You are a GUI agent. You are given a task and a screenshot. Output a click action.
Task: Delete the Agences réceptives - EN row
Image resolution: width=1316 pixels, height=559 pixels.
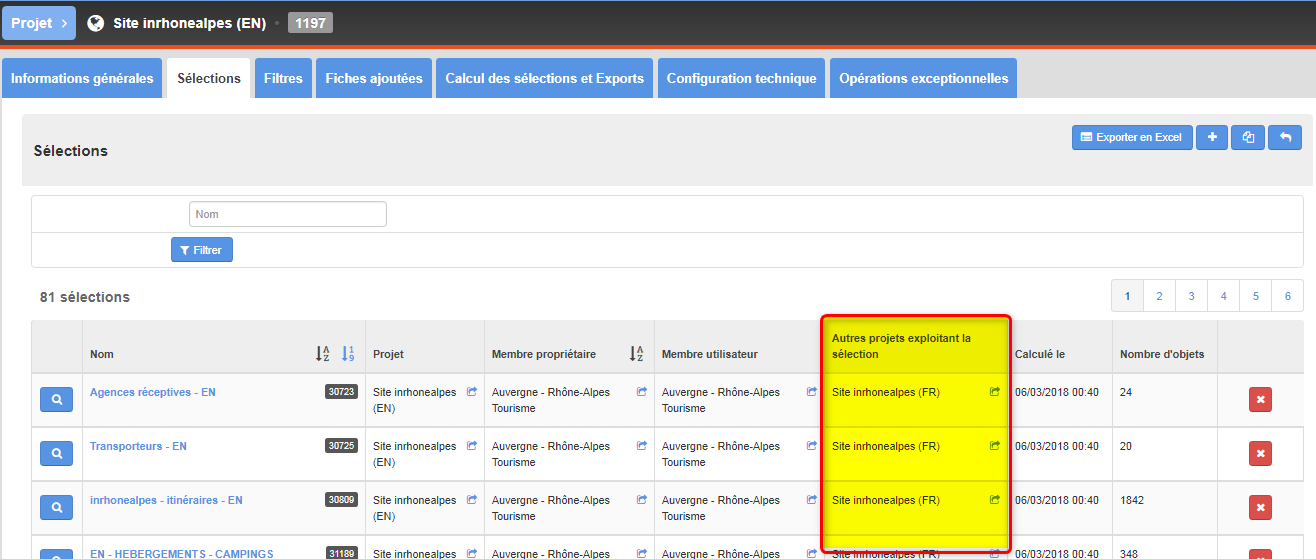tap(1260, 400)
